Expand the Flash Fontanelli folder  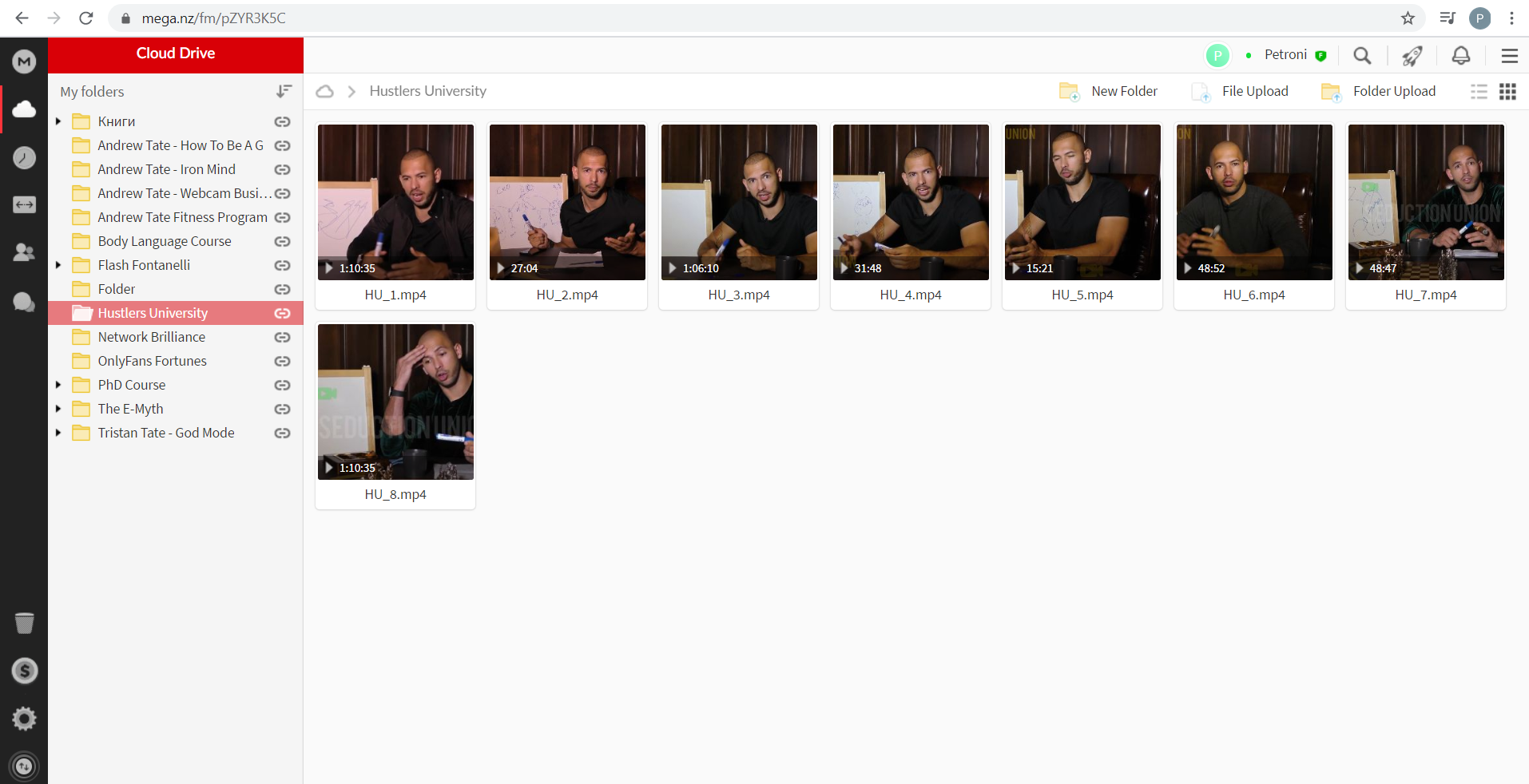click(58, 265)
